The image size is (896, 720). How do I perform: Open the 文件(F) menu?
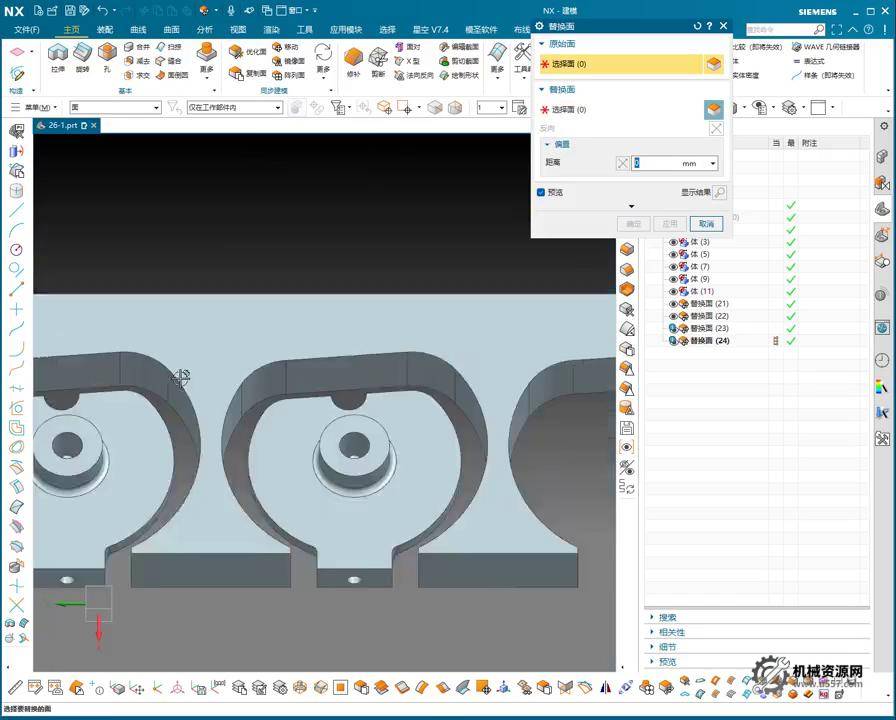[x=27, y=30]
